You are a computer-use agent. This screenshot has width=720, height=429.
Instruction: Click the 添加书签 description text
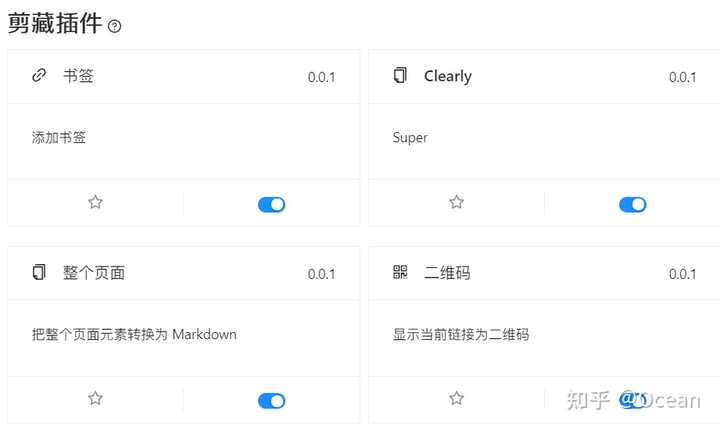[x=59, y=138]
